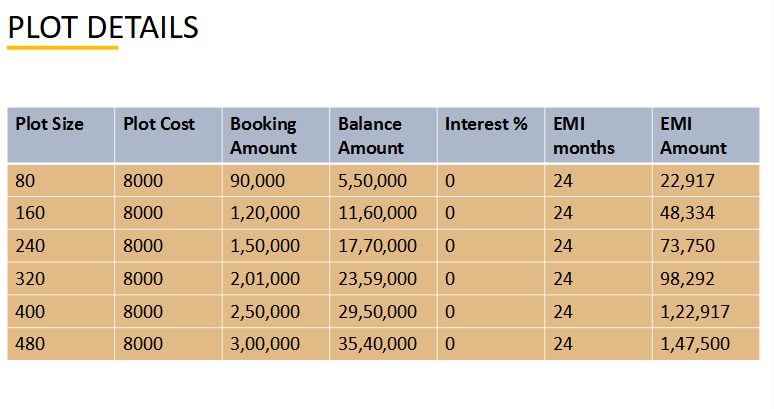Click the booking amount 2,01,000 cell

point(276,279)
